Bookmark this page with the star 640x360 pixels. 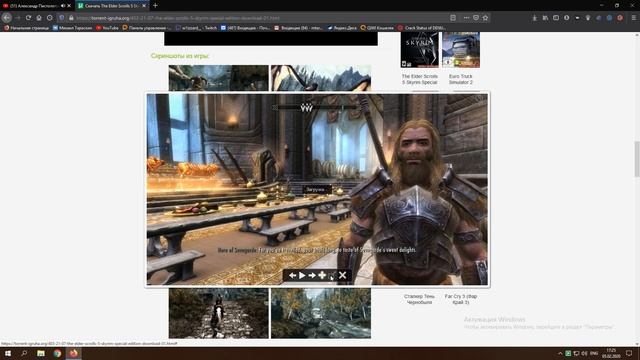485,18
